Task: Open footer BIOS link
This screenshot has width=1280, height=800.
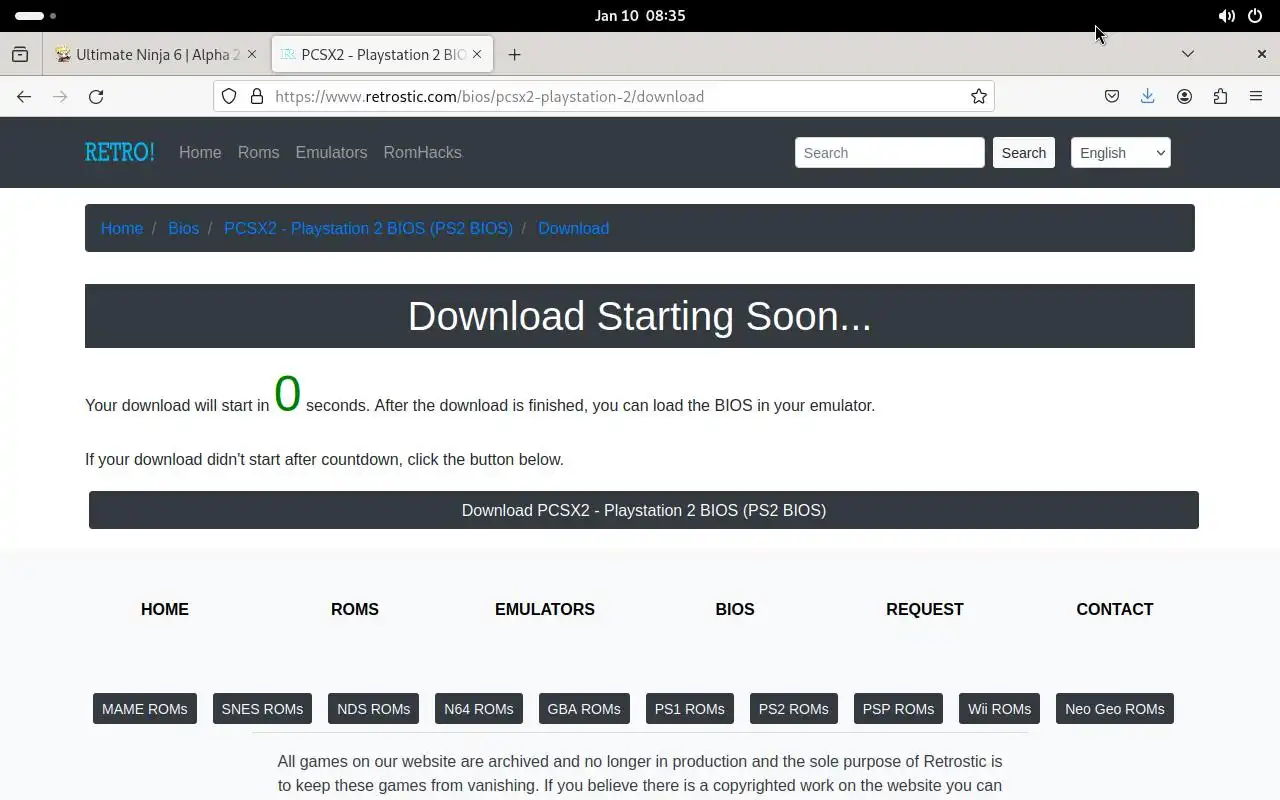Action: 735,609
